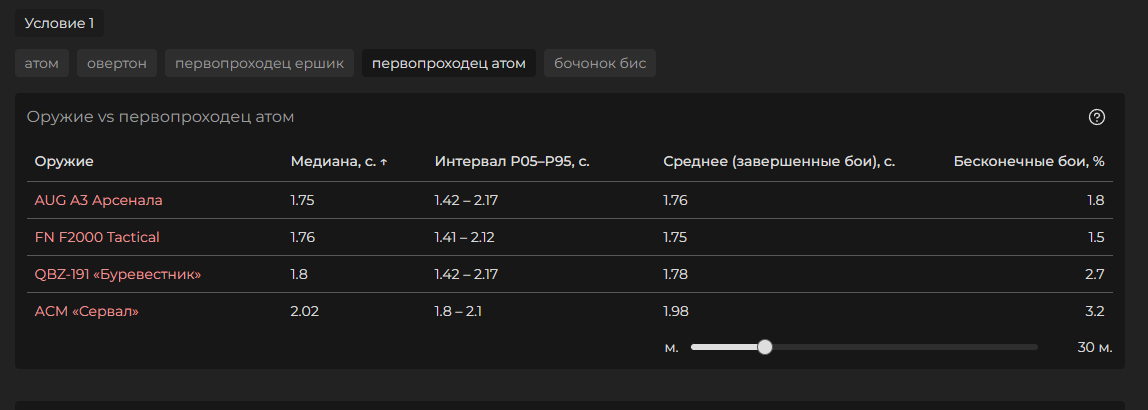This screenshot has height=410, width=1148.
Task: Open the первопроходец ершик tab
Action: click(x=259, y=63)
